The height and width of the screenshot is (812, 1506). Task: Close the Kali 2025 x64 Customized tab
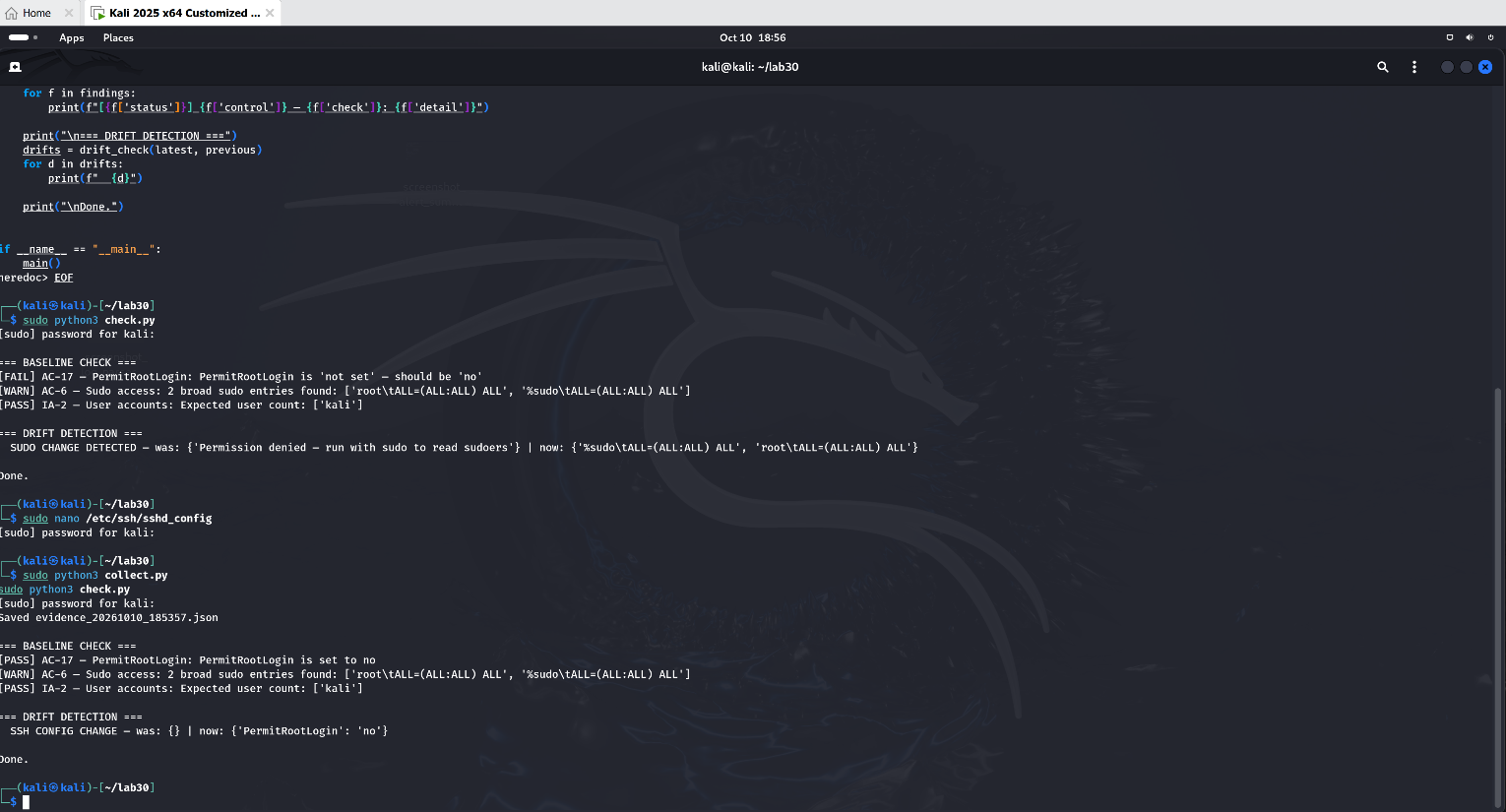pos(270,13)
